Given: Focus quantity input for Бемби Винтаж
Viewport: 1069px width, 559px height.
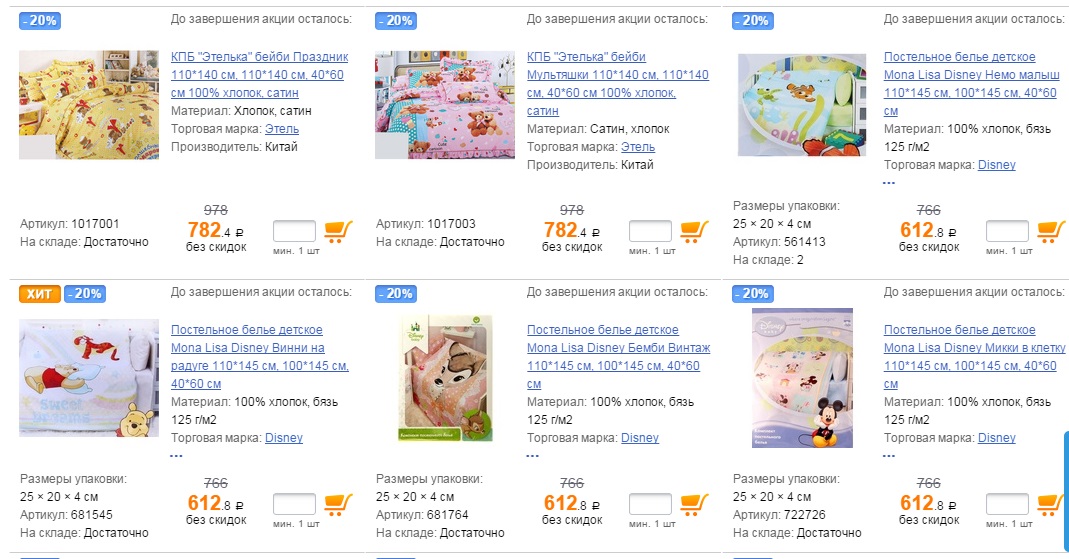Looking at the screenshot, I should click(650, 504).
